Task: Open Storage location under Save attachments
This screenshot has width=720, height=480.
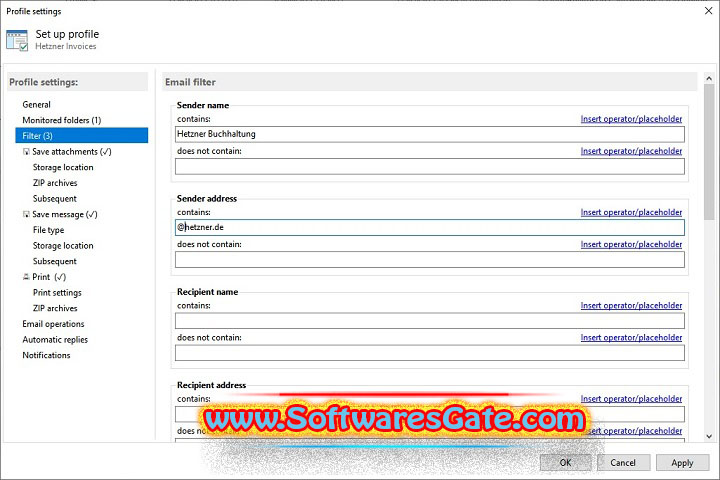Action: point(63,167)
